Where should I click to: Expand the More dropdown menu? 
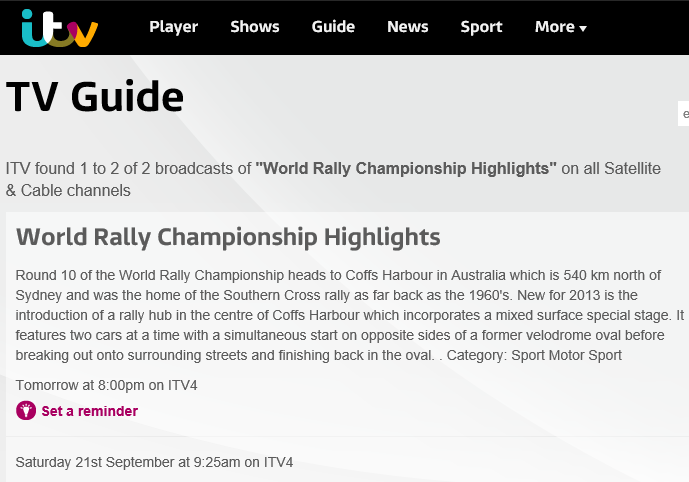tap(555, 27)
